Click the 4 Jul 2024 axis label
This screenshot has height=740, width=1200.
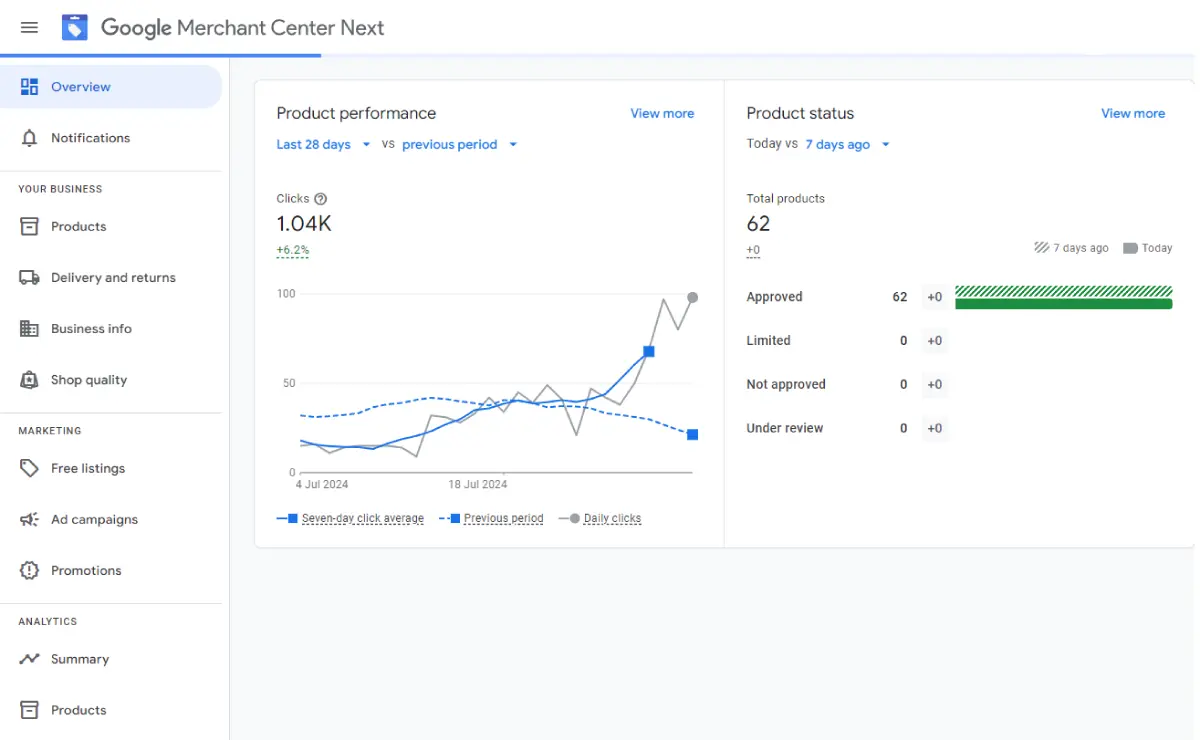pyautogui.click(x=322, y=485)
